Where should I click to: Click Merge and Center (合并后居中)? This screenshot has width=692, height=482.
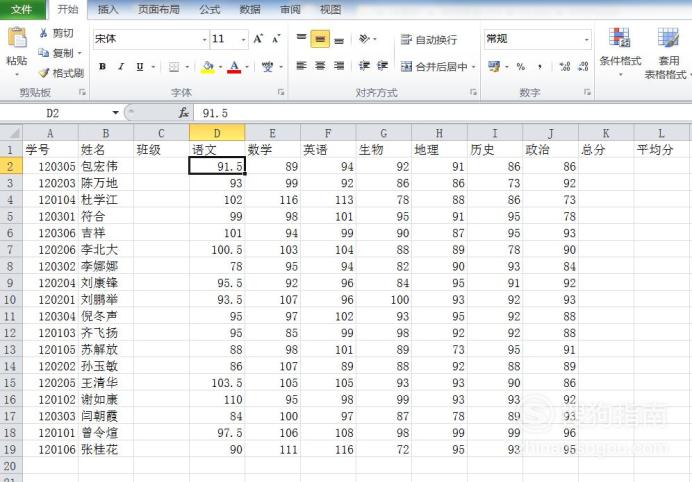434,67
